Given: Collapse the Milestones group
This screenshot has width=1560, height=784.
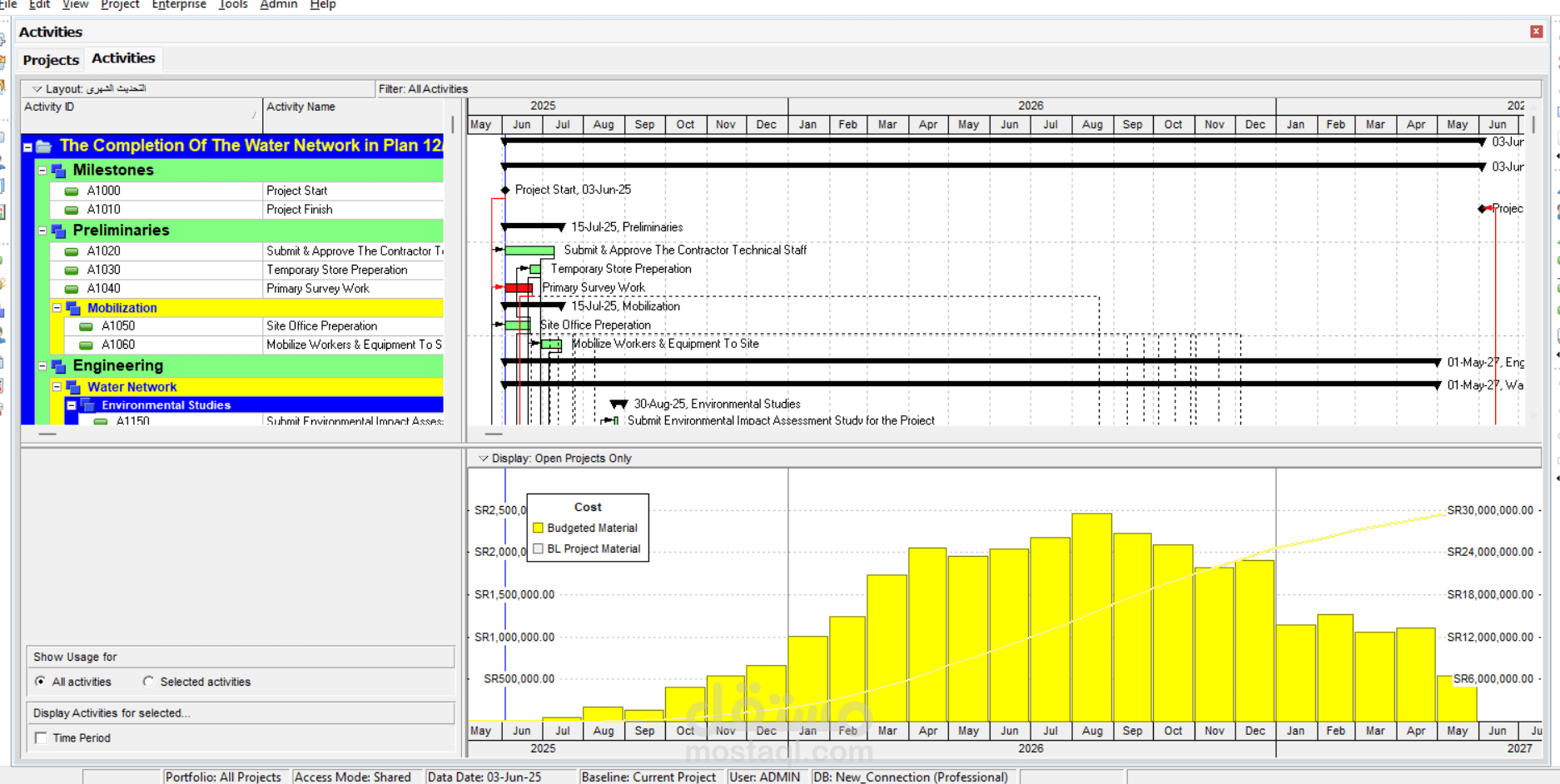Looking at the screenshot, I should 42,170.
